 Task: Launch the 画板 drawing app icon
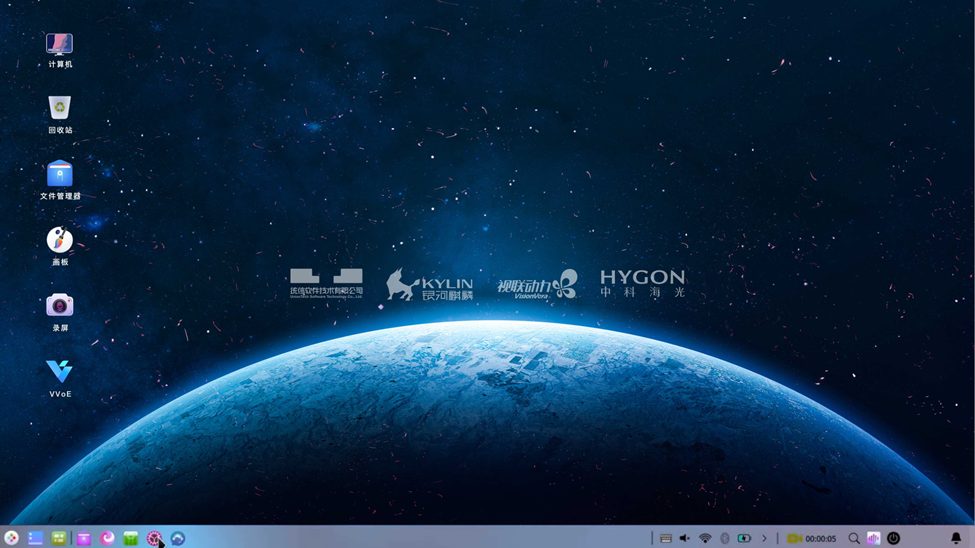59,240
